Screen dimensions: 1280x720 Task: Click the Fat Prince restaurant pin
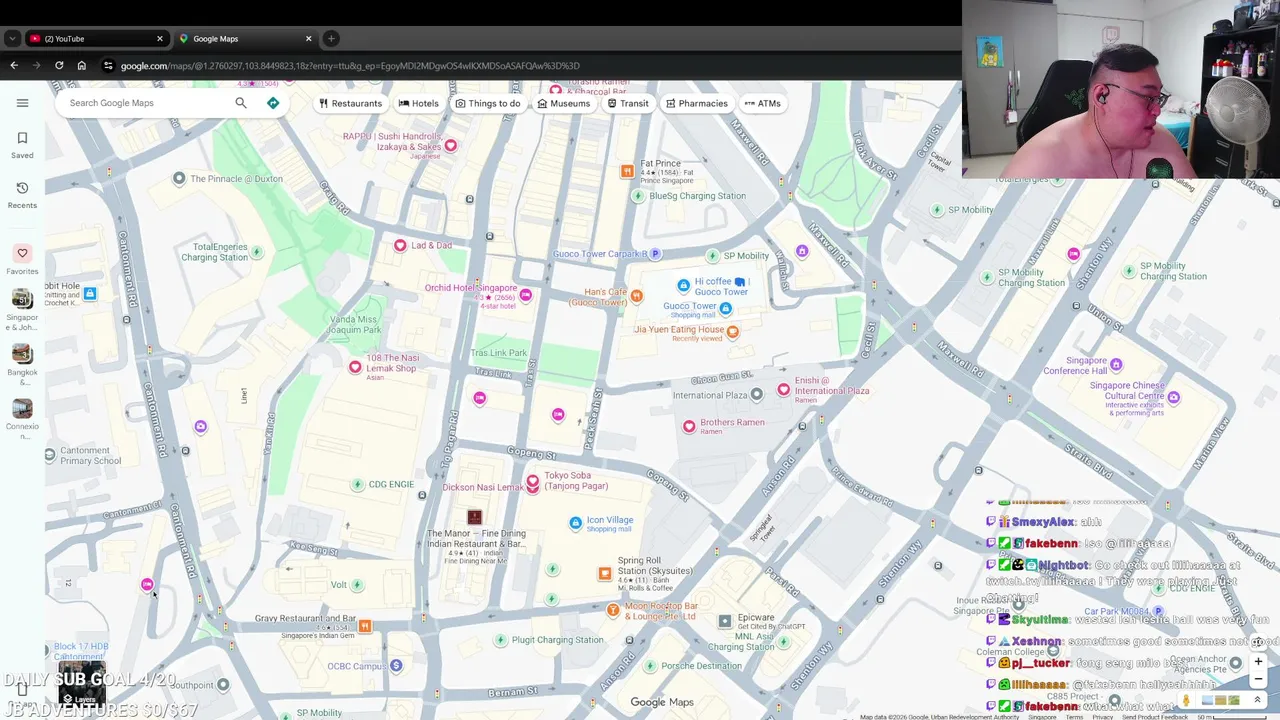pos(627,171)
